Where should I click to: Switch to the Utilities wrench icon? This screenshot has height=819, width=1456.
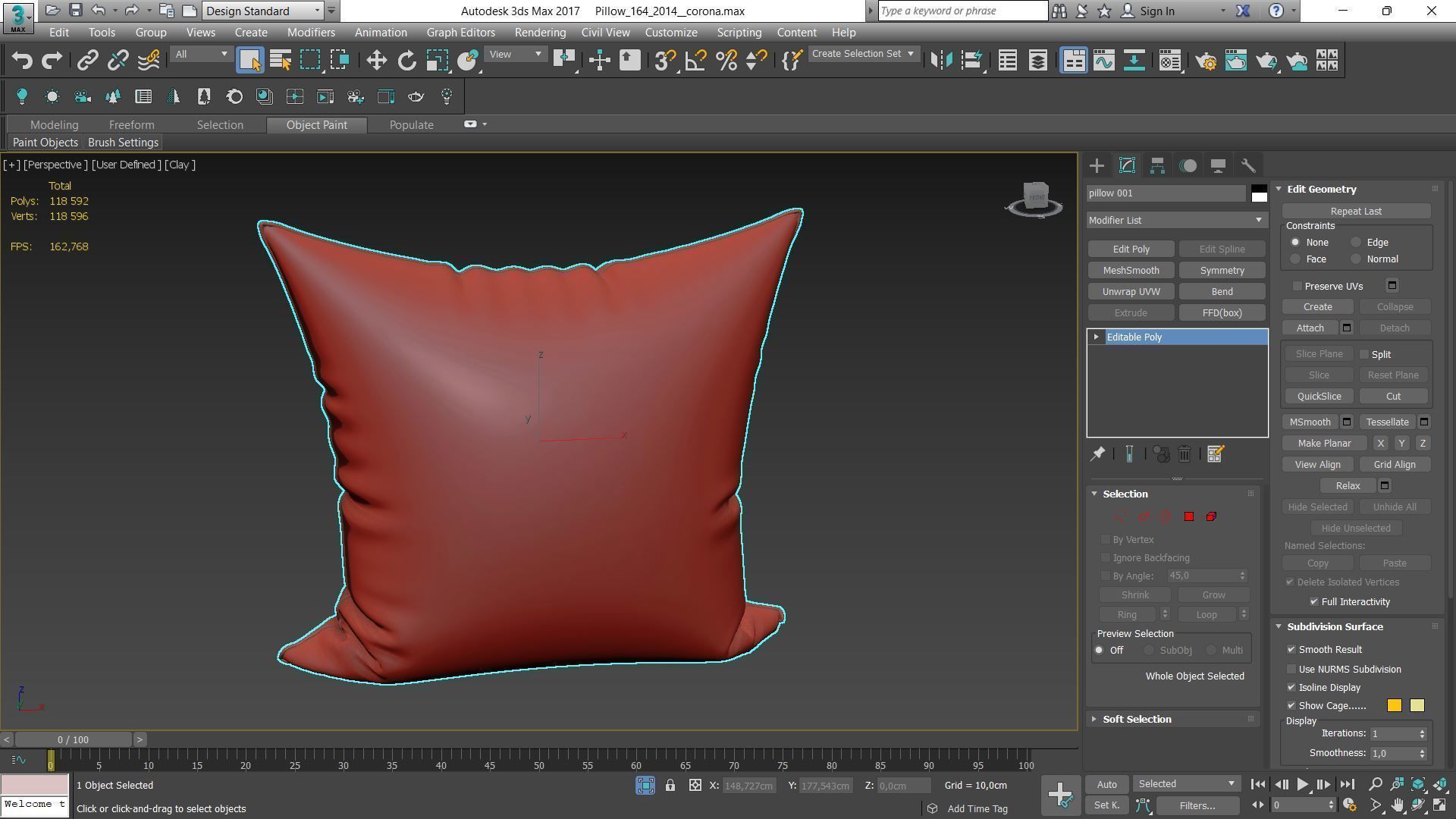click(x=1248, y=165)
